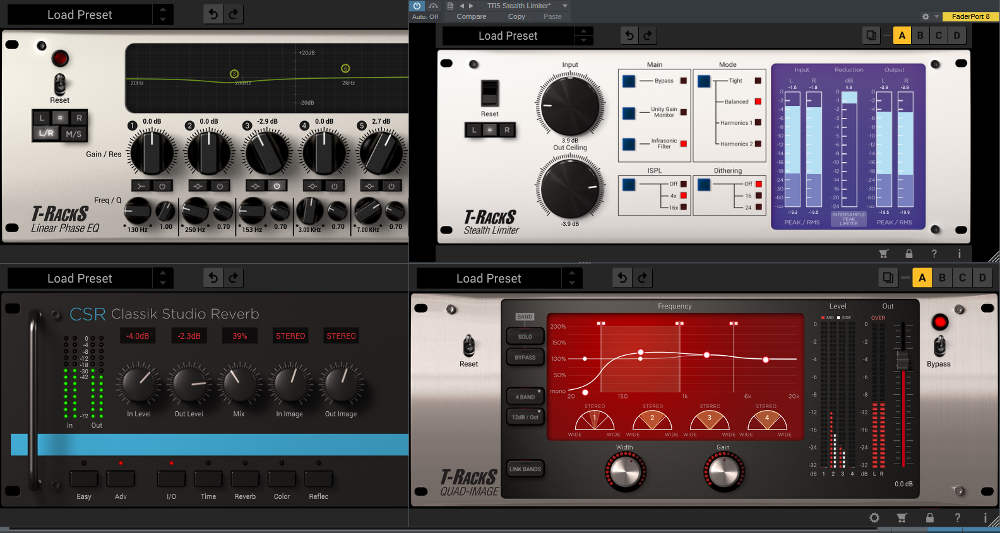
Task: Redo in Classik Studio Reverb preset bar
Action: (233, 278)
